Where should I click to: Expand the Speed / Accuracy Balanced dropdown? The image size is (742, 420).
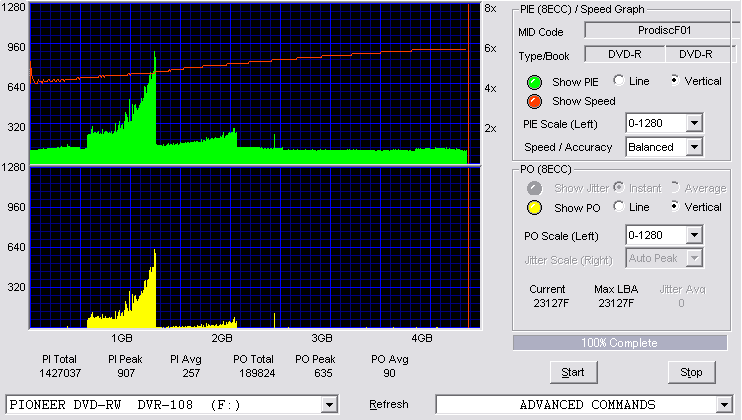[x=694, y=147]
